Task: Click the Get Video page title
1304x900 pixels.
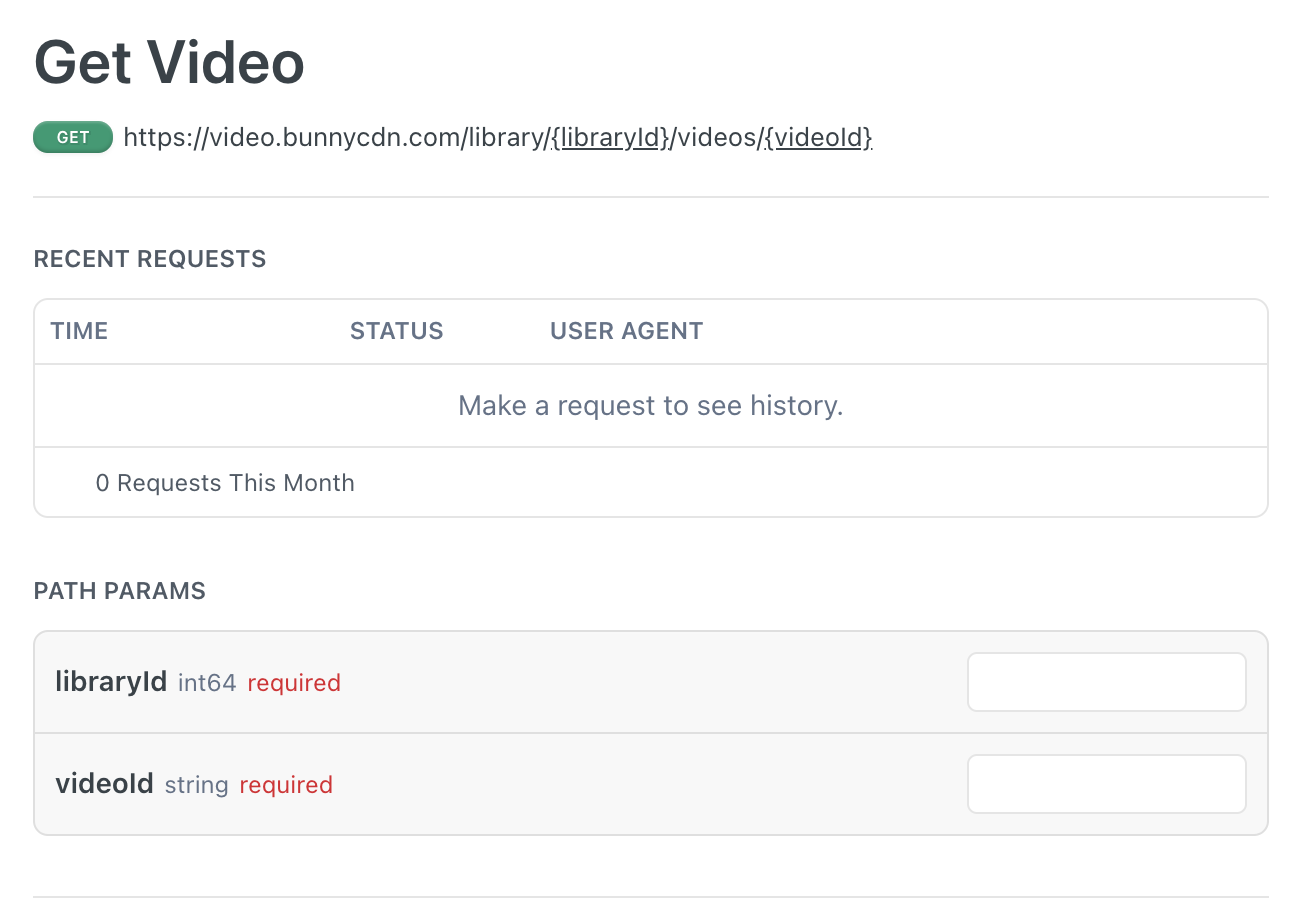Action: [x=169, y=61]
